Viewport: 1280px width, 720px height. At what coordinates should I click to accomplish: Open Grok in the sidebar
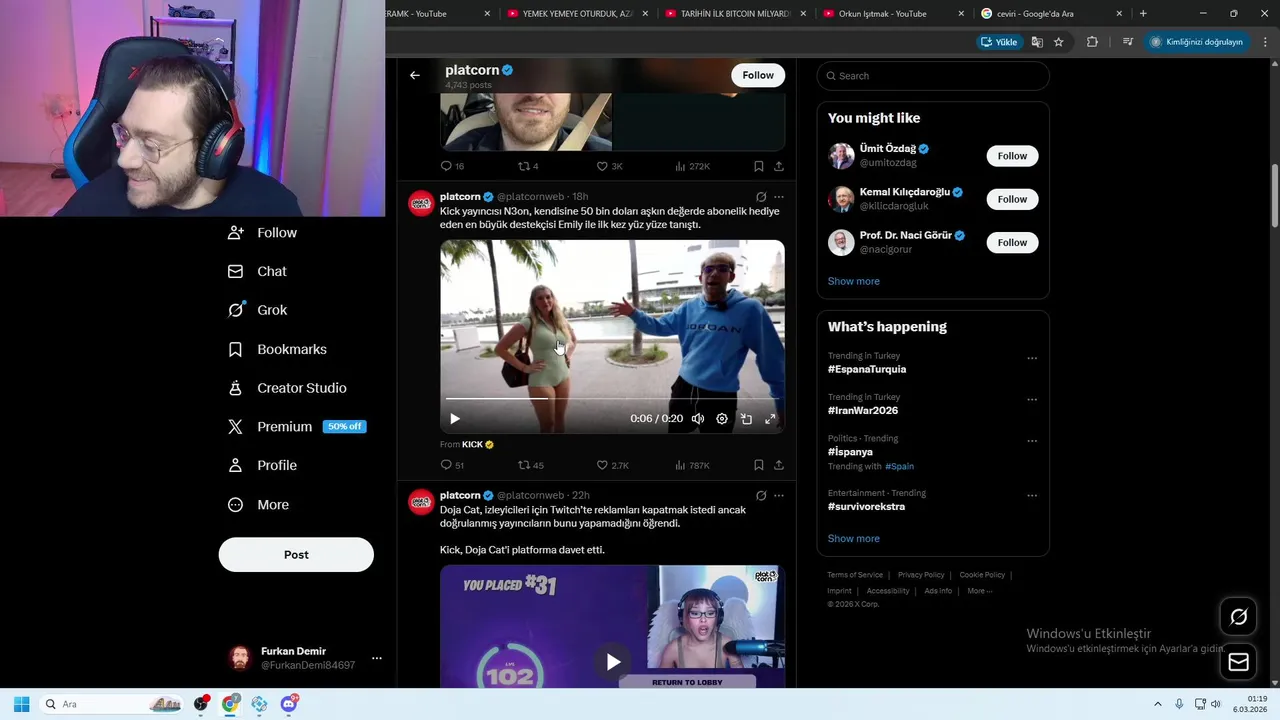coord(258,310)
